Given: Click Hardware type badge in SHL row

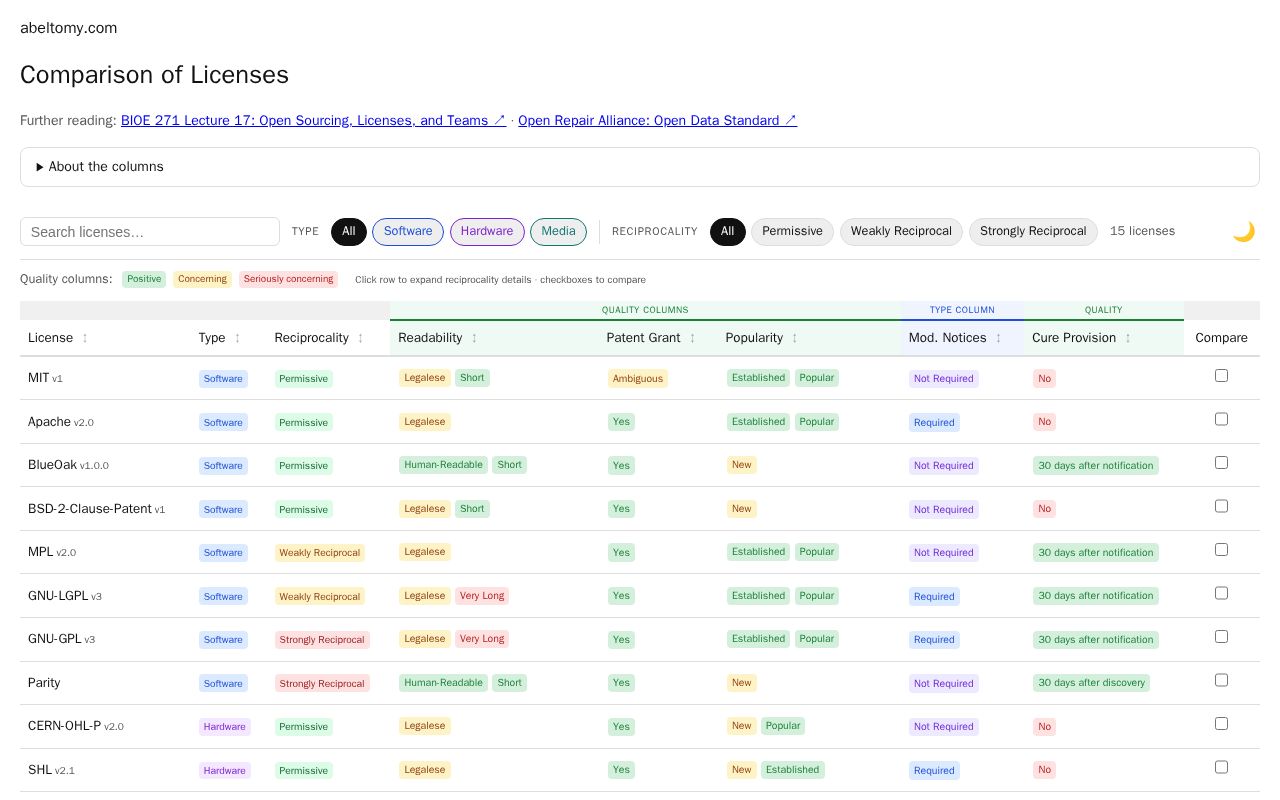Looking at the screenshot, I should [x=225, y=770].
